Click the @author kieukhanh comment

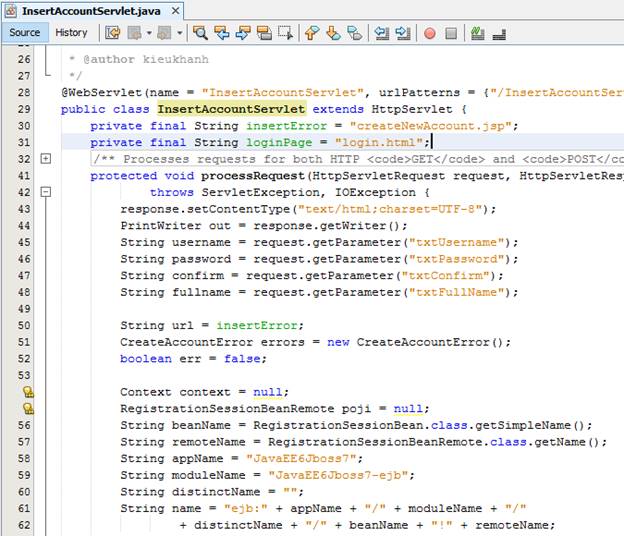click(x=146, y=59)
